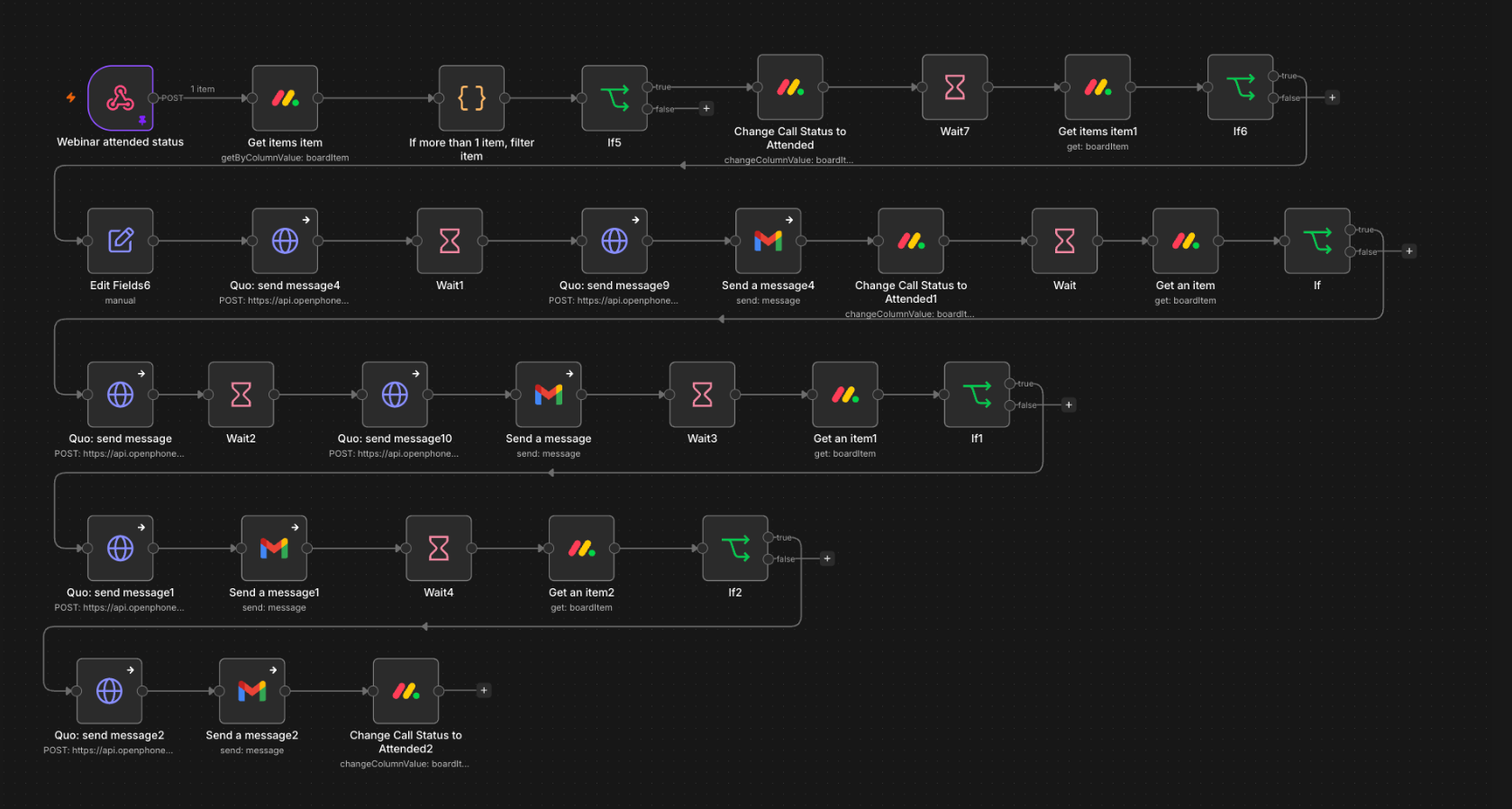The height and width of the screenshot is (809, 1512).
Task: Click the Wait1 hourglass node
Action: pyautogui.click(x=450, y=241)
